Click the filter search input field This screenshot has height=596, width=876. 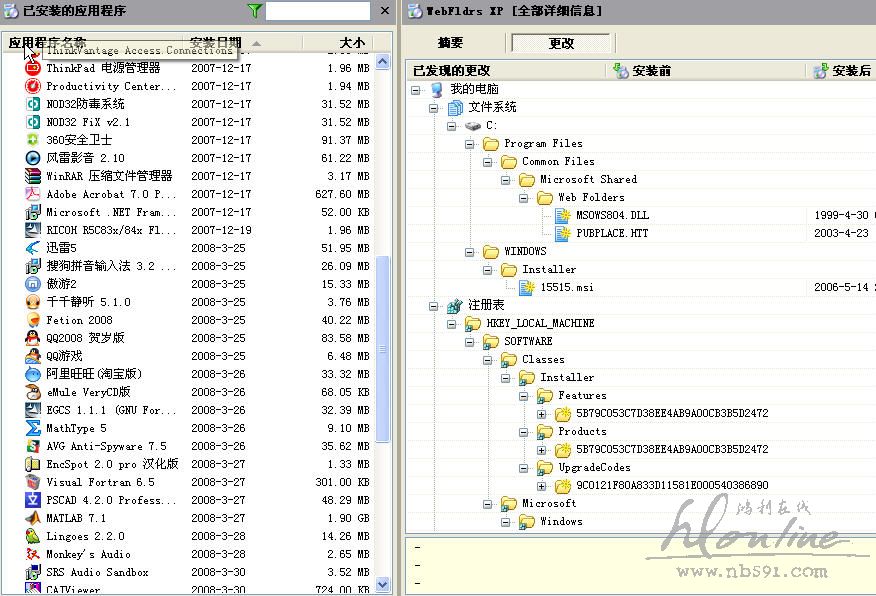[x=317, y=11]
